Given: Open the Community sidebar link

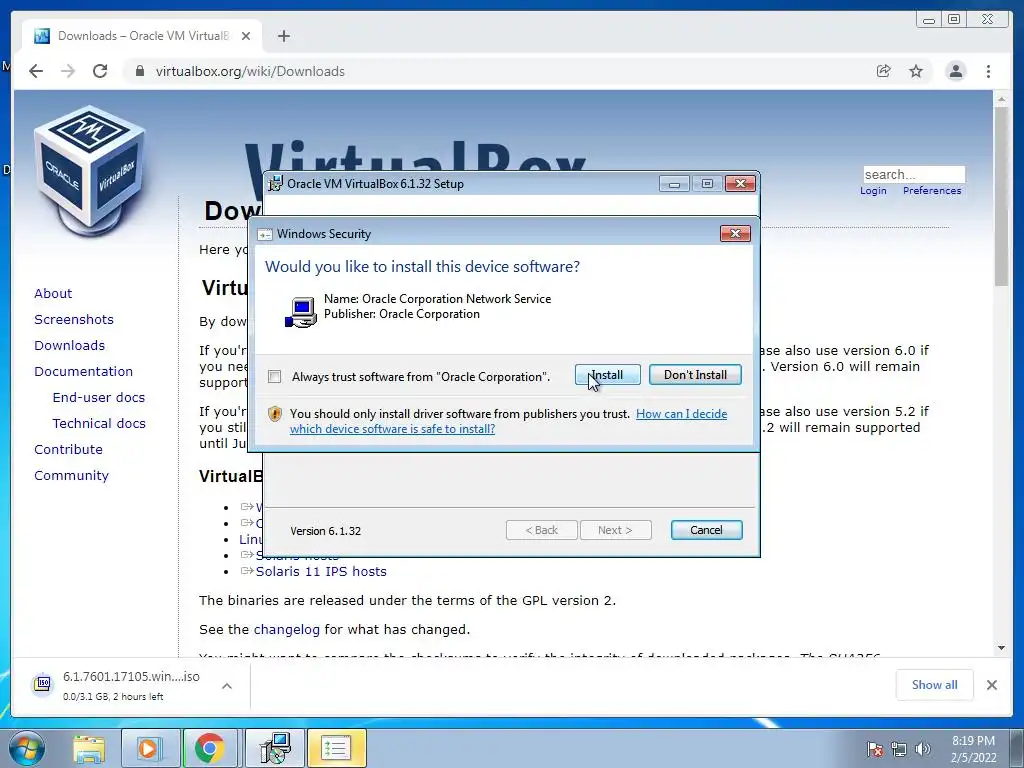Looking at the screenshot, I should click(x=71, y=475).
